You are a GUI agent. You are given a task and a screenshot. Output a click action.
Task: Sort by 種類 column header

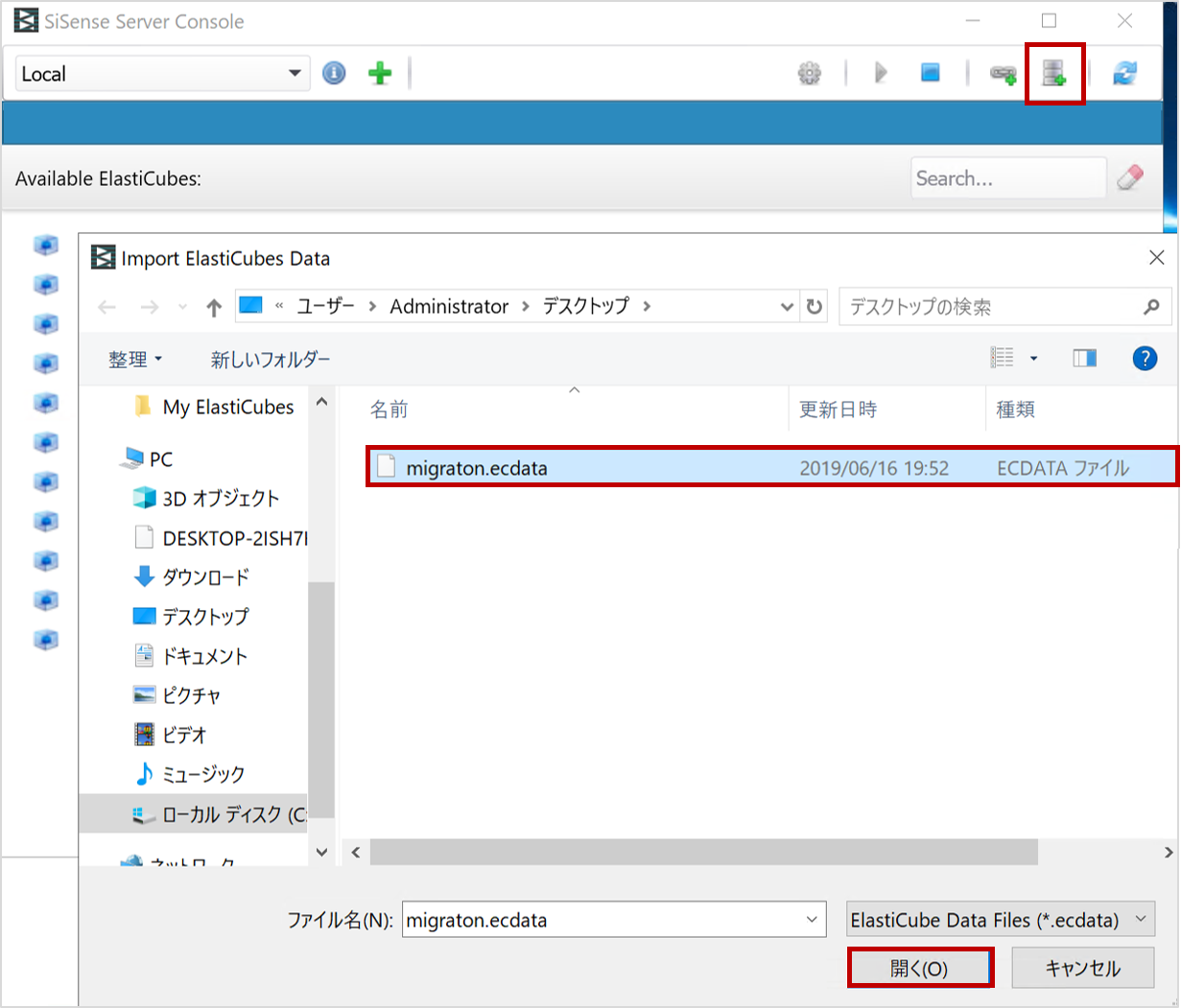tap(1016, 410)
